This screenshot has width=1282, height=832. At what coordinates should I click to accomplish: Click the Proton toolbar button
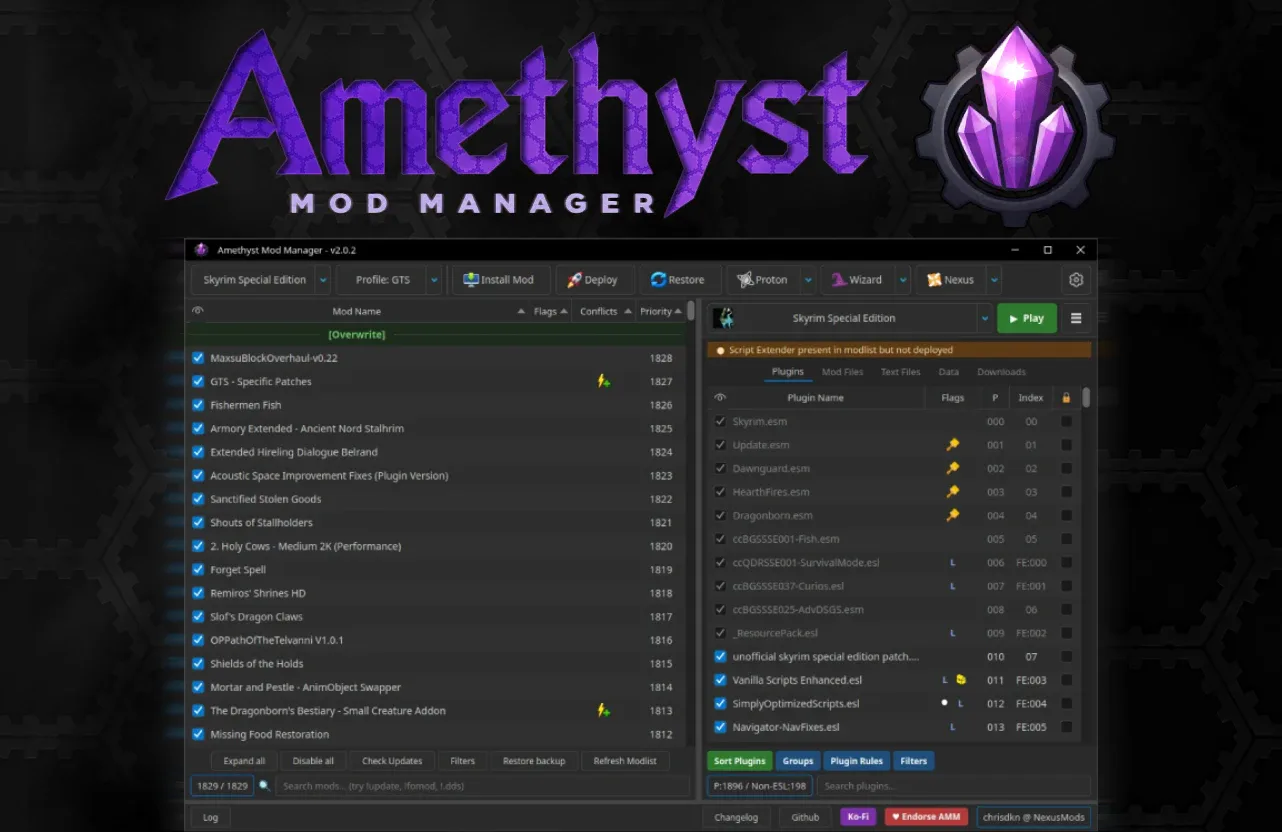tap(762, 280)
